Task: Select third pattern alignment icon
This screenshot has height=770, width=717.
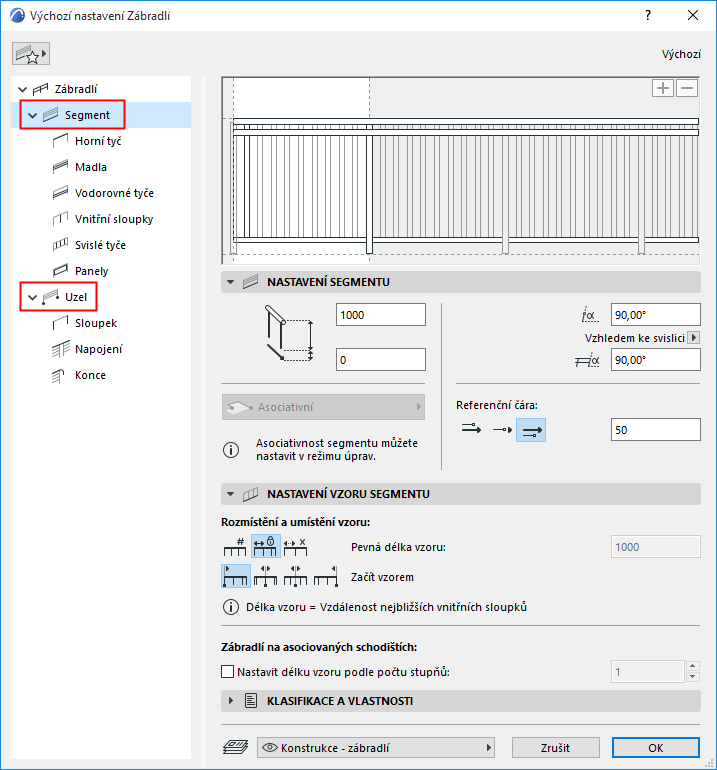Action: pyautogui.click(x=296, y=576)
